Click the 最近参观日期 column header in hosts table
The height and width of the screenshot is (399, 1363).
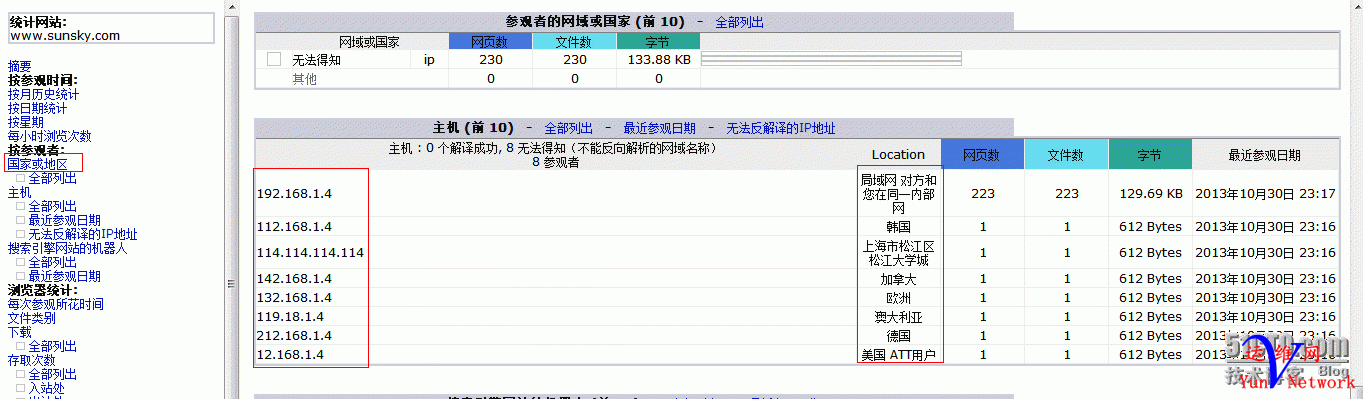1265,155
